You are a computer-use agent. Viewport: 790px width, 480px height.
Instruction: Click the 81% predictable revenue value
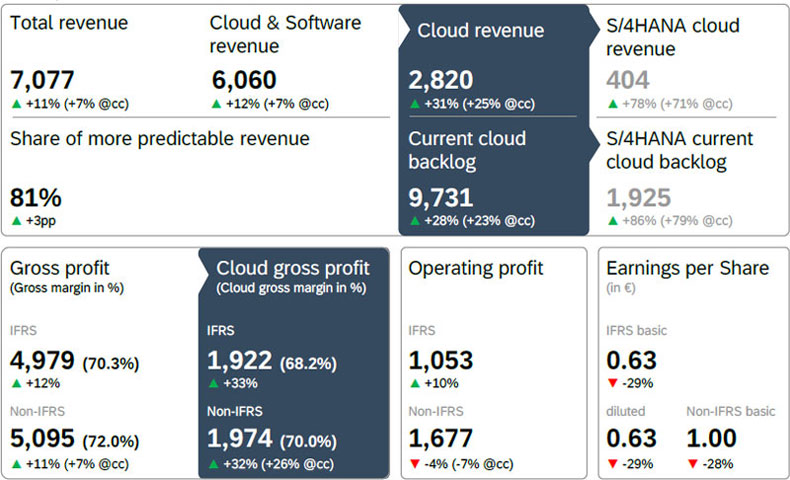point(36,196)
